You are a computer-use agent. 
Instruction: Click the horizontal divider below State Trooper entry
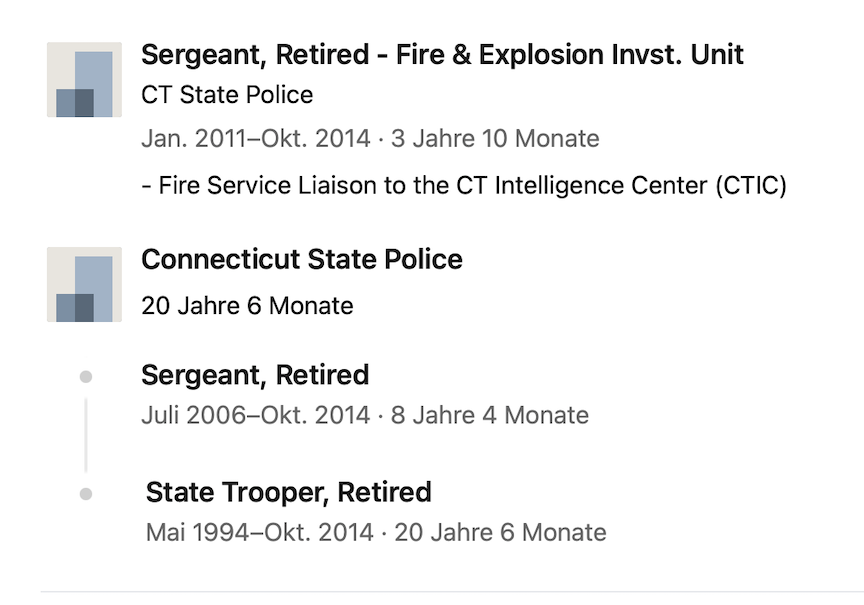click(450, 591)
